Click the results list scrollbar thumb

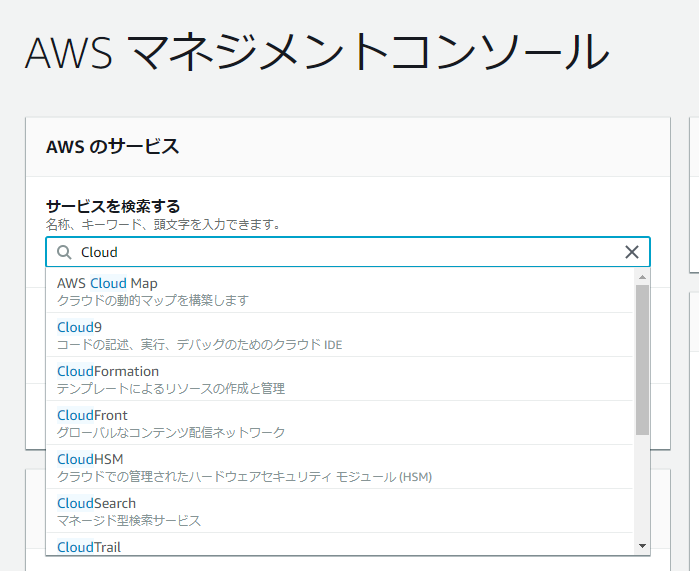[x=642, y=360]
